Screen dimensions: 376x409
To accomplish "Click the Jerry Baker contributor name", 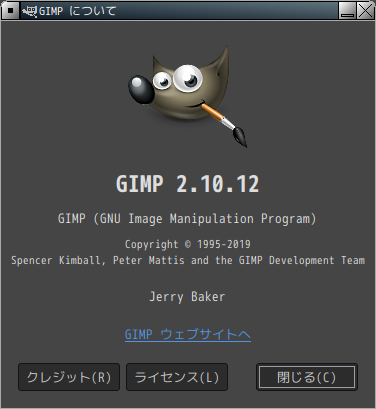I will click(x=187, y=297).
